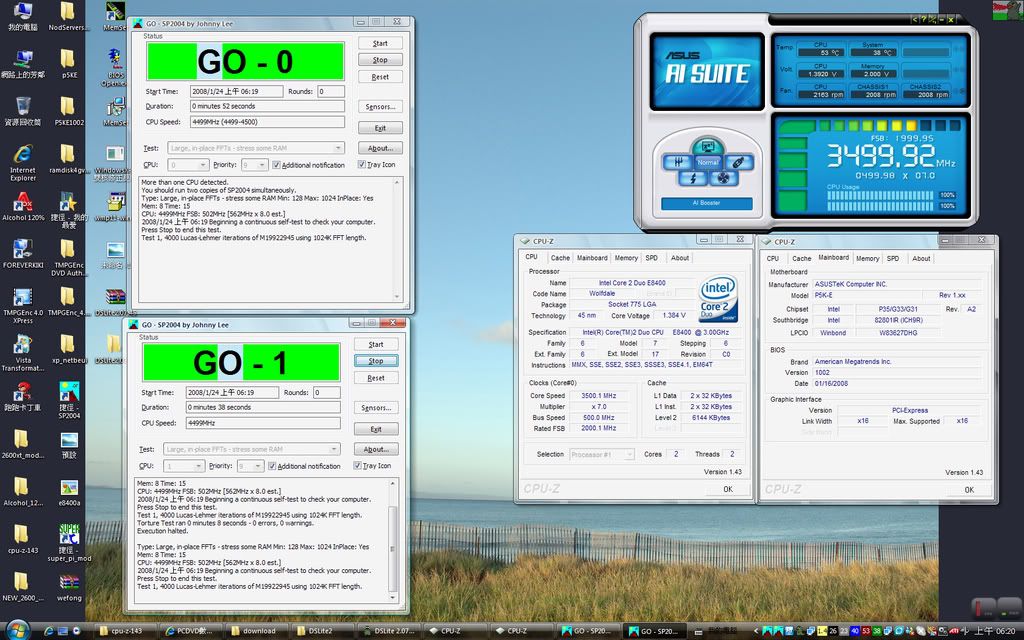Viewport: 1024px width, 640px height.
Task: Click the taskbar clock
Action: tap(995, 631)
